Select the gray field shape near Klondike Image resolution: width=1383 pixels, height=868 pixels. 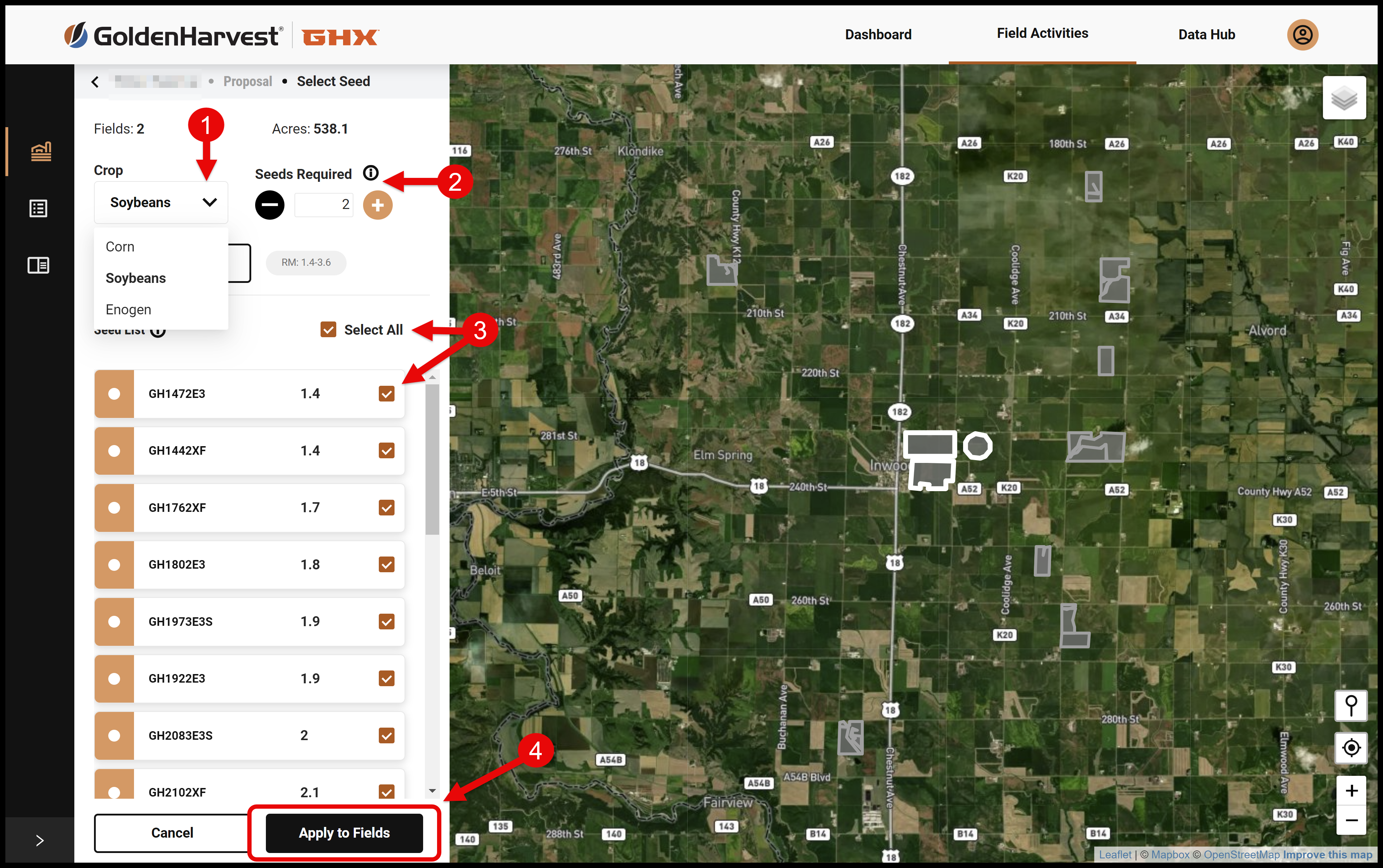click(x=722, y=270)
